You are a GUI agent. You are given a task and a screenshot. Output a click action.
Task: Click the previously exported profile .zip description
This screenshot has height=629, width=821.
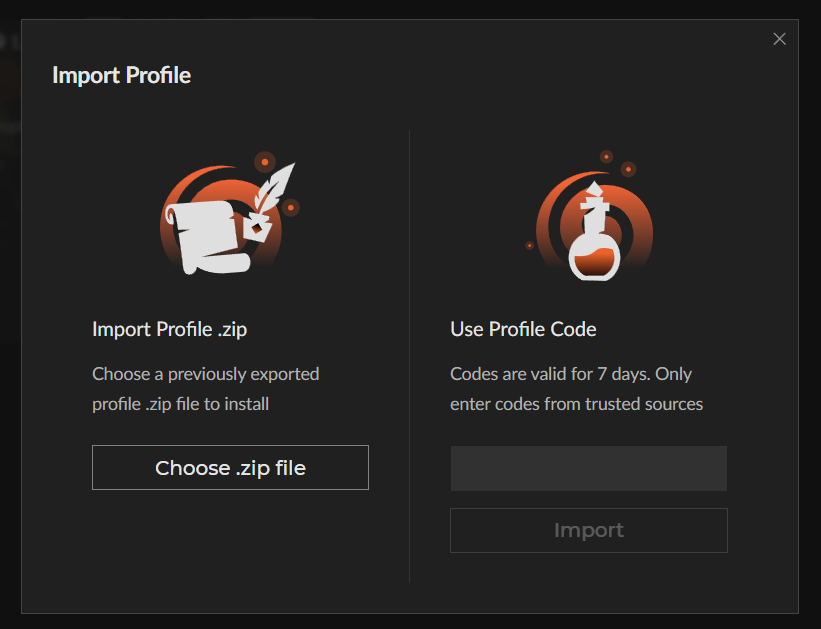point(205,389)
